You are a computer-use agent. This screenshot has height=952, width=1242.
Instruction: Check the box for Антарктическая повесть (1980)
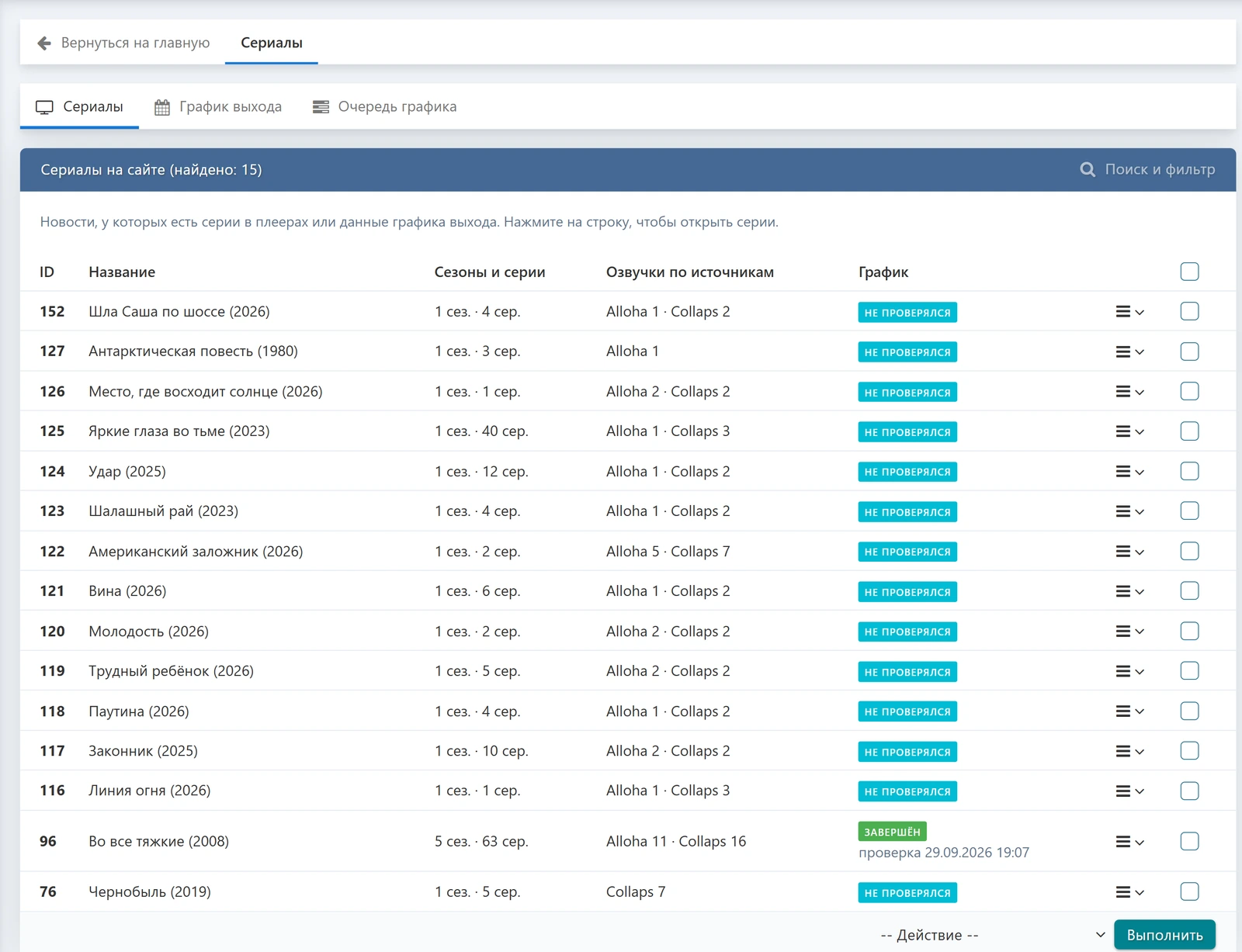coord(1189,351)
